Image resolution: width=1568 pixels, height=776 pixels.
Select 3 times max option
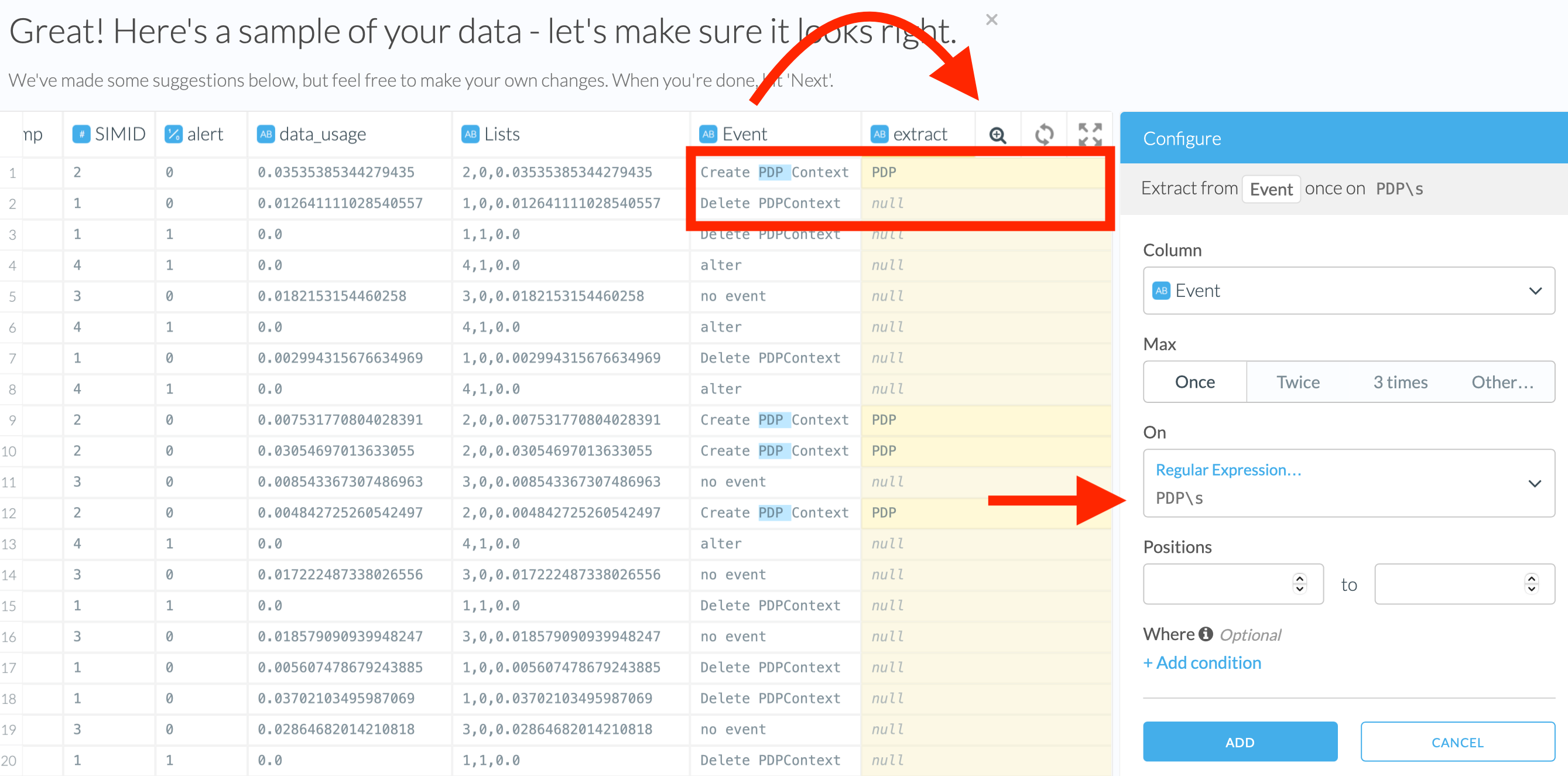click(1400, 382)
